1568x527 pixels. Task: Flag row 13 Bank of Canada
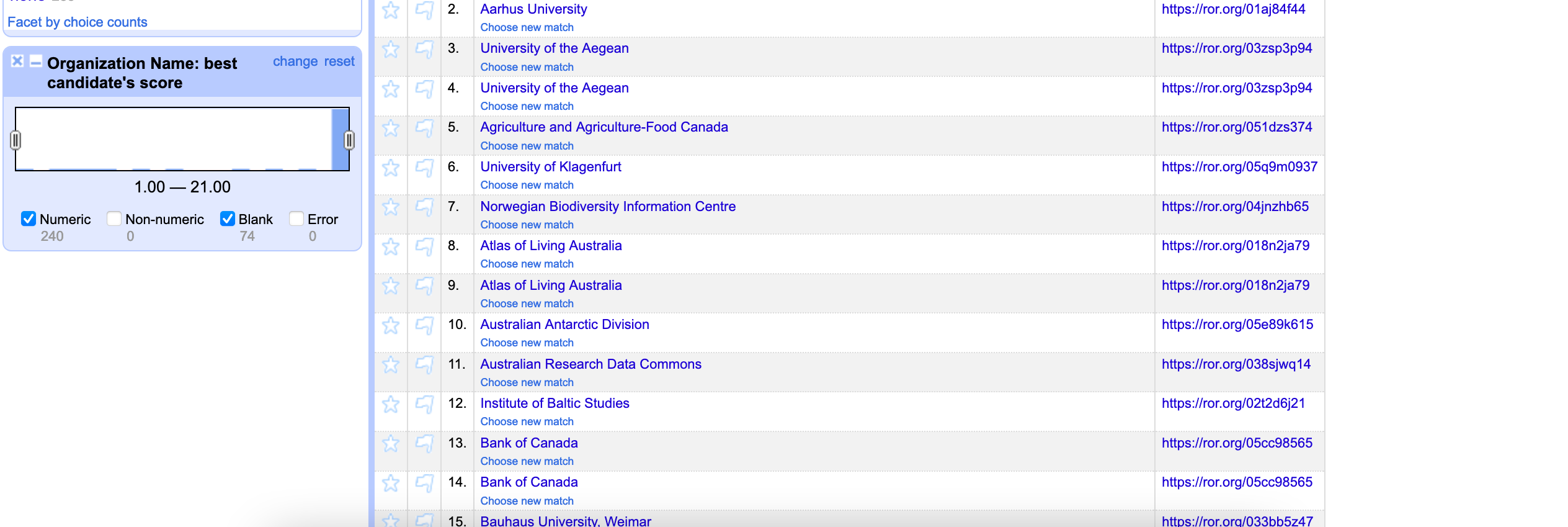click(424, 443)
